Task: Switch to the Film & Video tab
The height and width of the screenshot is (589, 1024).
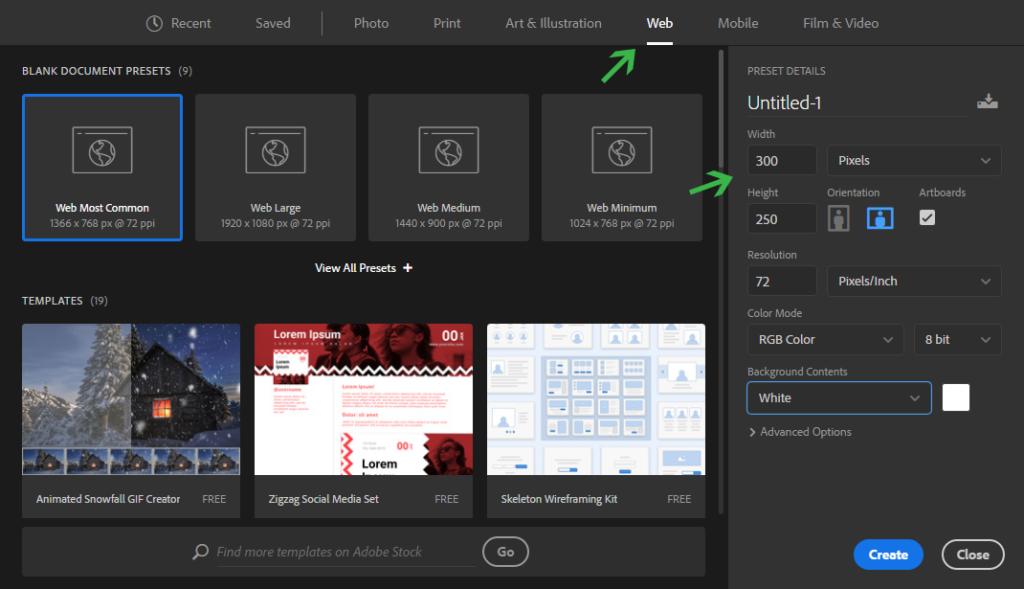Action: click(840, 24)
